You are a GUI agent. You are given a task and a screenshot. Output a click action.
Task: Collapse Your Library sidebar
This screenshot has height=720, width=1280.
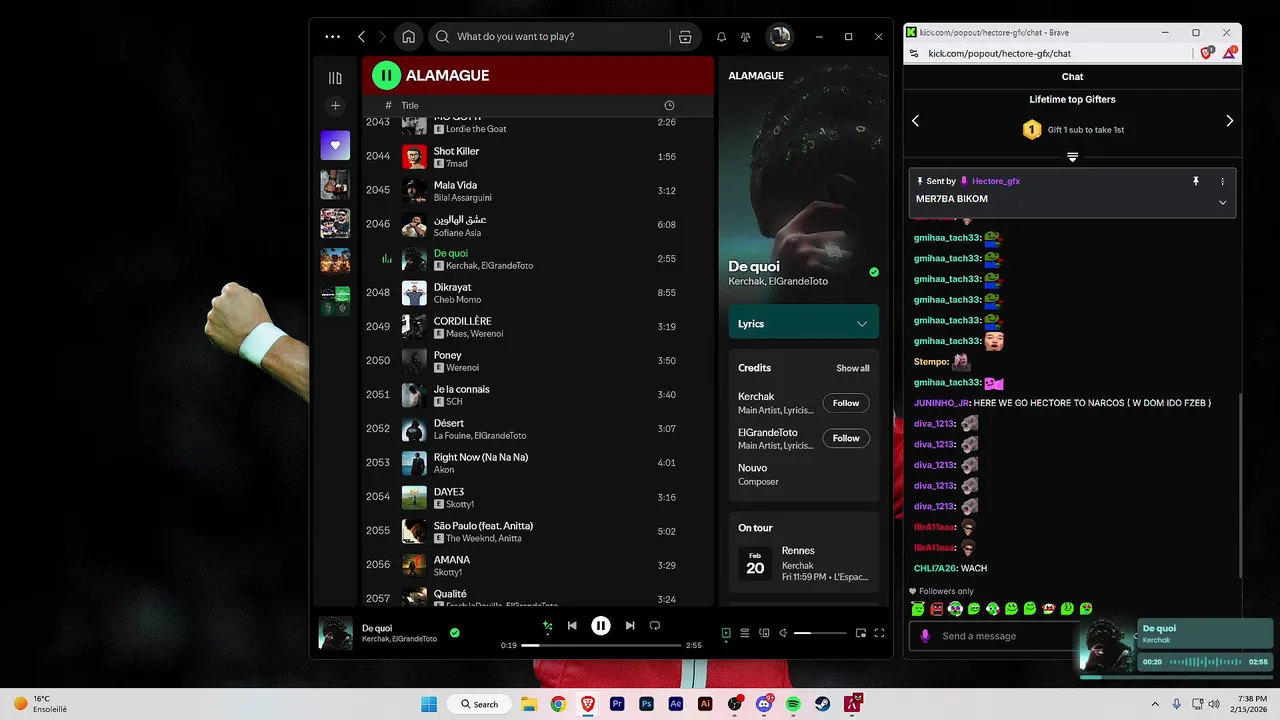click(335, 78)
